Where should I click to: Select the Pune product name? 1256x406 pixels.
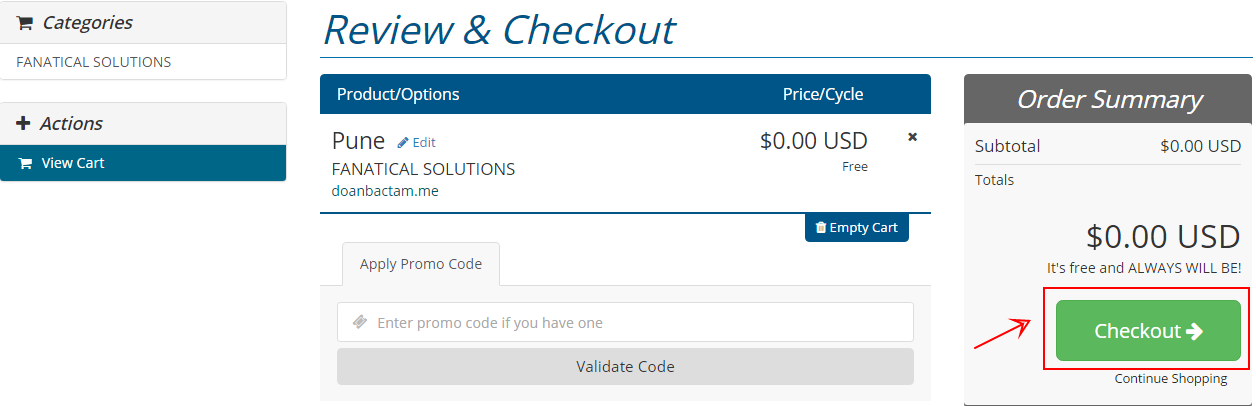tap(358, 141)
